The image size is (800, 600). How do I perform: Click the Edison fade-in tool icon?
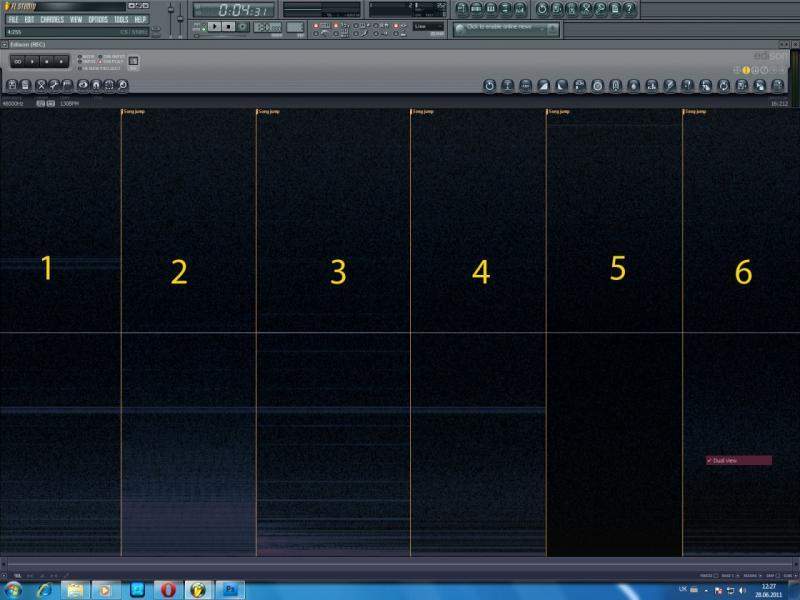click(543, 86)
